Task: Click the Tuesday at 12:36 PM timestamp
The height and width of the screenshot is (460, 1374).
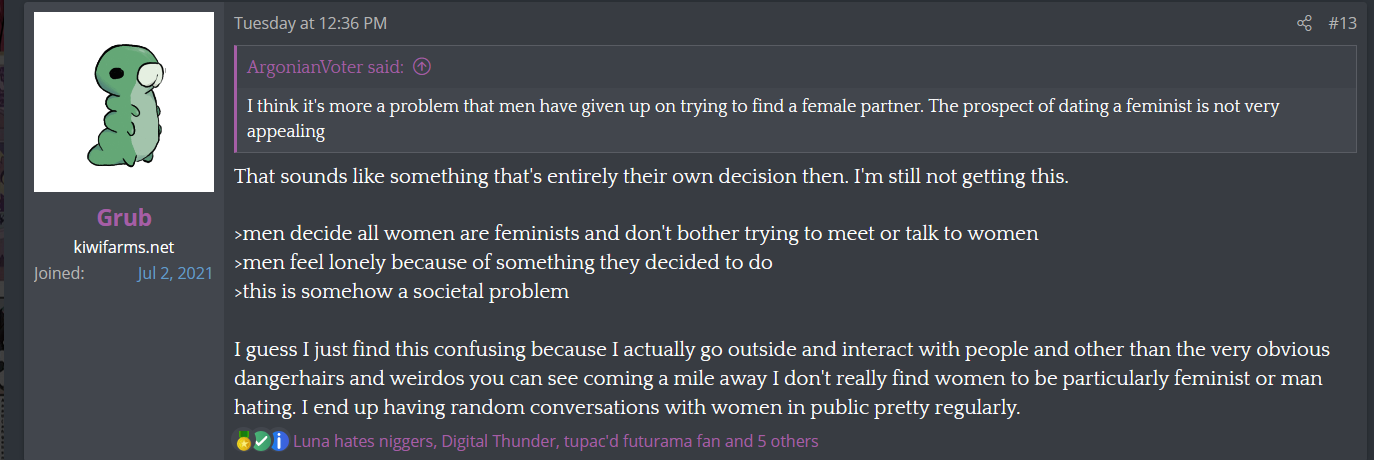Action: 310,23
